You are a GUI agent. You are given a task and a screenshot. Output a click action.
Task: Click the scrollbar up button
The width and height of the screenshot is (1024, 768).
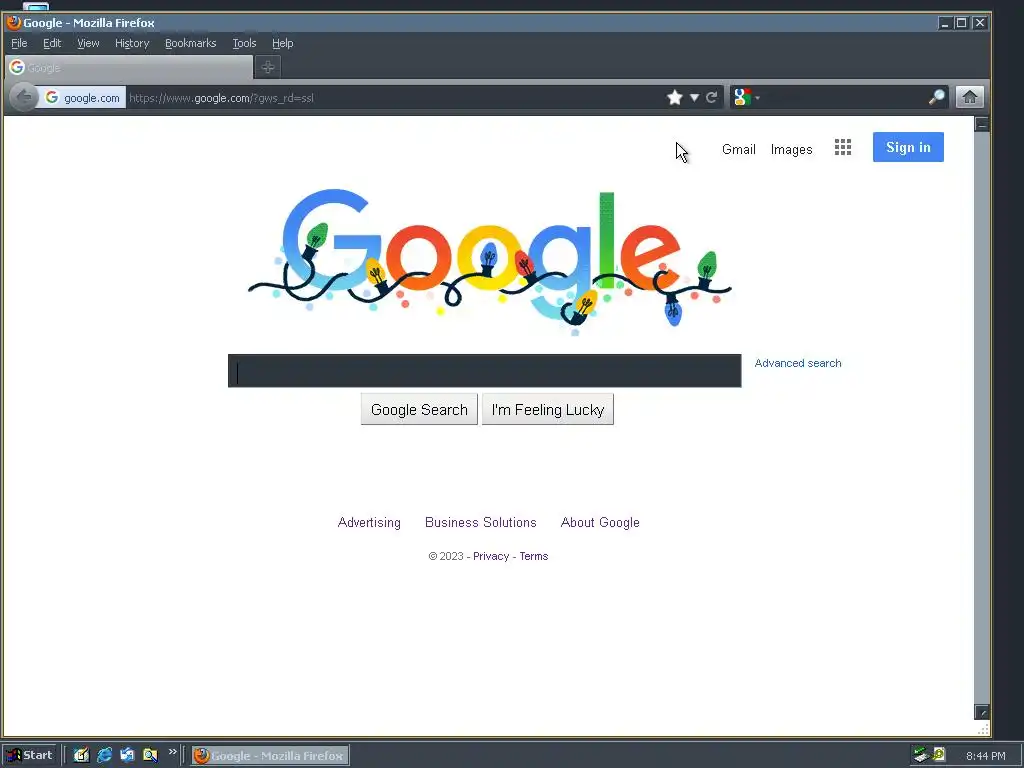982,124
